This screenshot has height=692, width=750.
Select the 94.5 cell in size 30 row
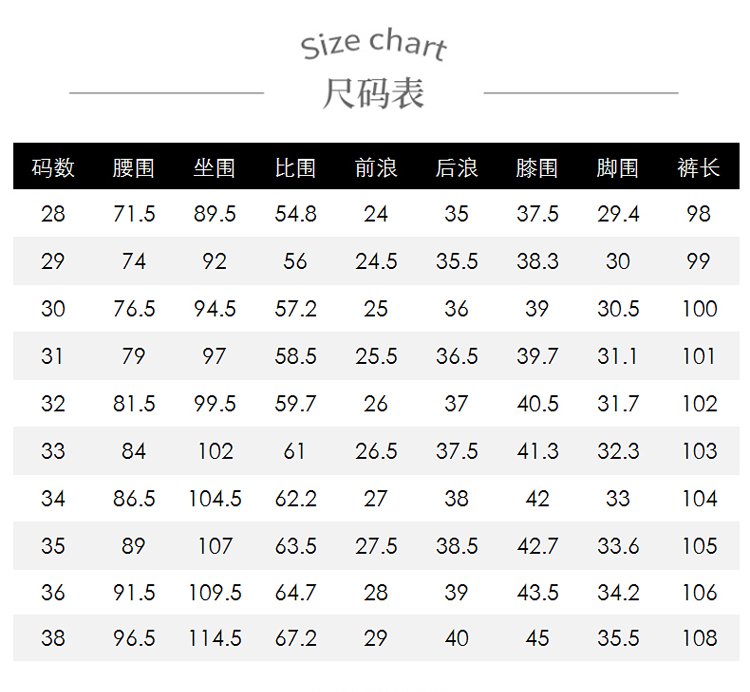214,309
